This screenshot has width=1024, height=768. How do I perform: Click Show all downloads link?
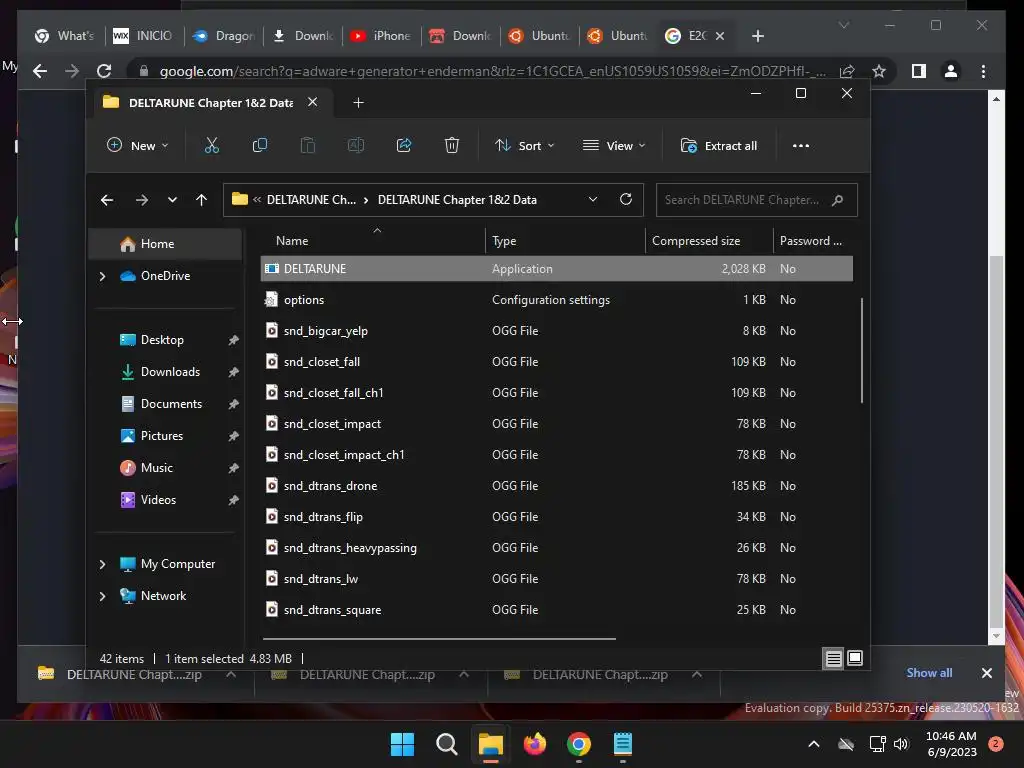(x=929, y=673)
